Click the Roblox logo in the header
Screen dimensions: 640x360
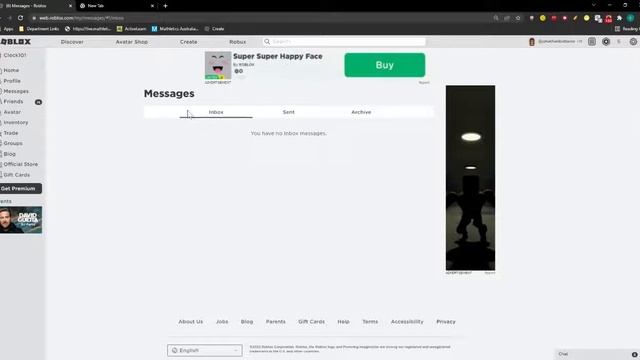16,42
